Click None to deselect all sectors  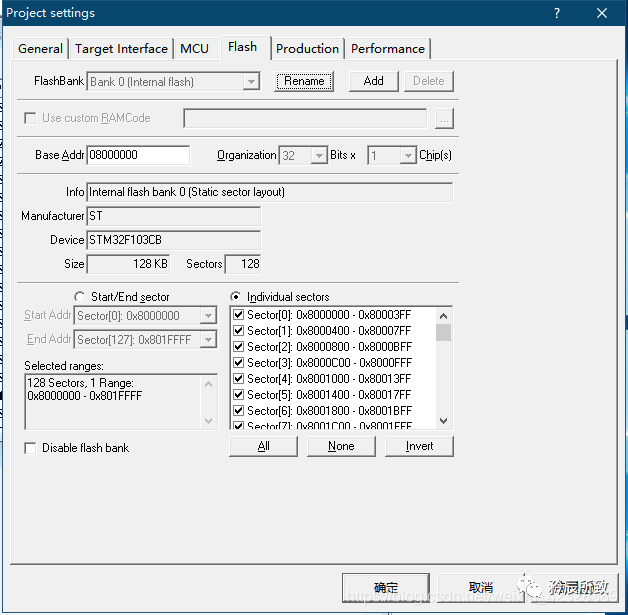tap(341, 446)
